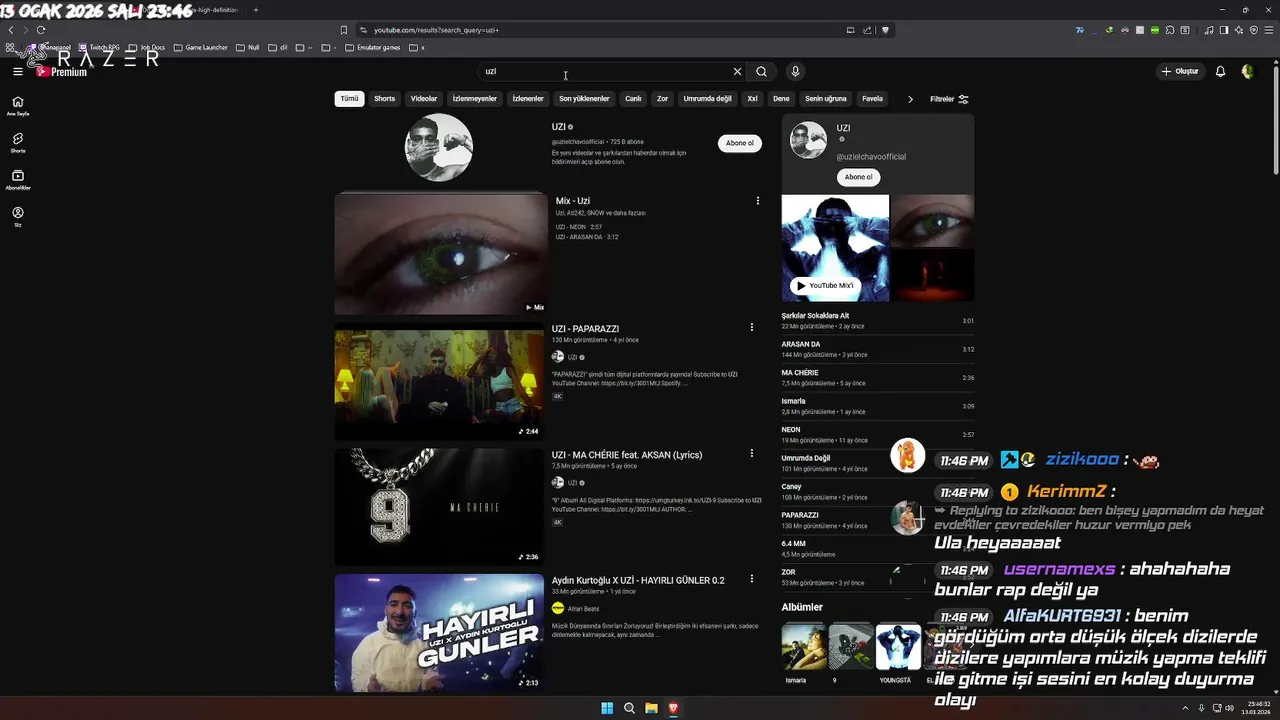Click Brave browser icon in taskbar

point(673,708)
